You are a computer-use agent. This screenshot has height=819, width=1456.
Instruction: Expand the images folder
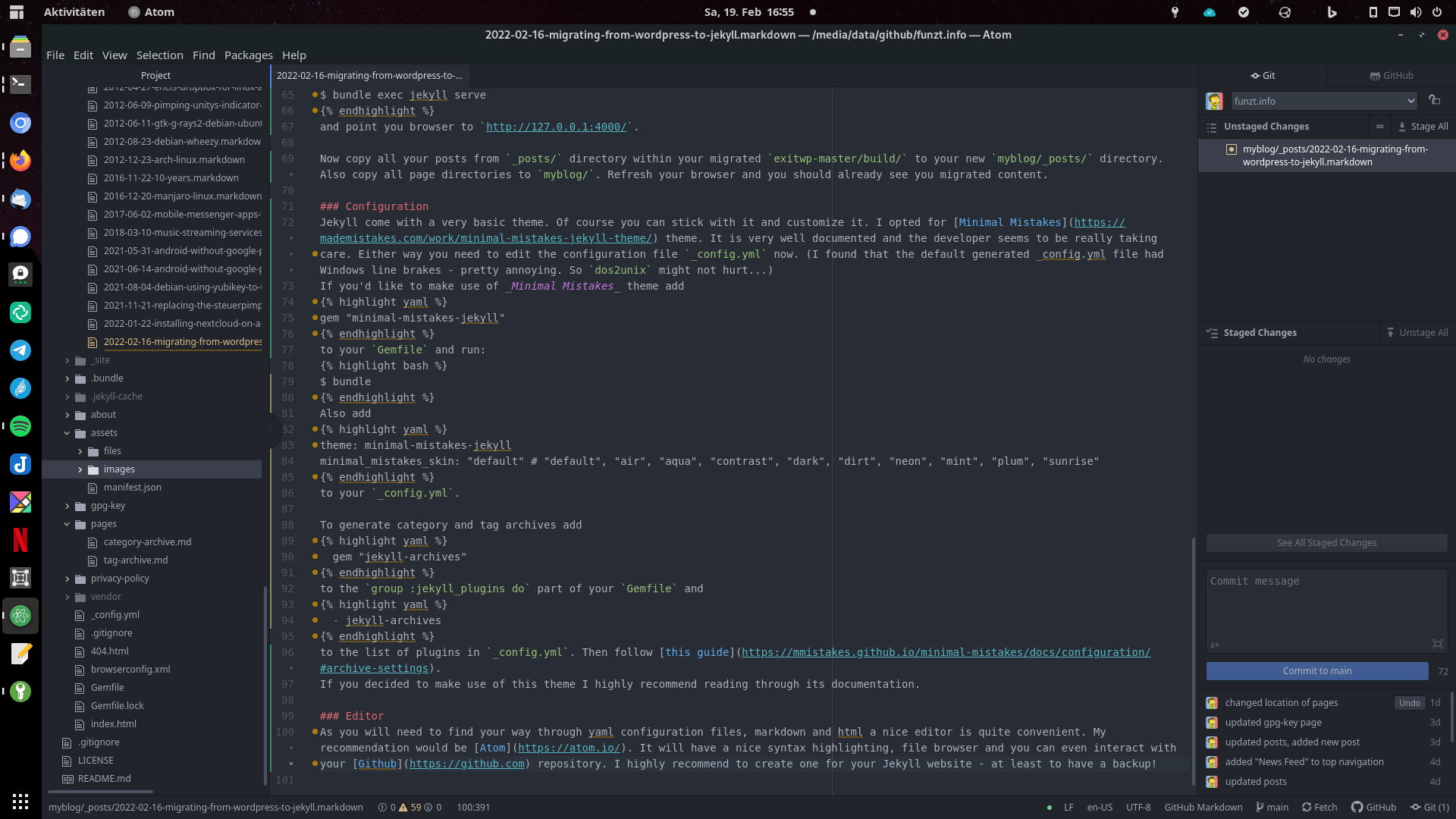80,469
